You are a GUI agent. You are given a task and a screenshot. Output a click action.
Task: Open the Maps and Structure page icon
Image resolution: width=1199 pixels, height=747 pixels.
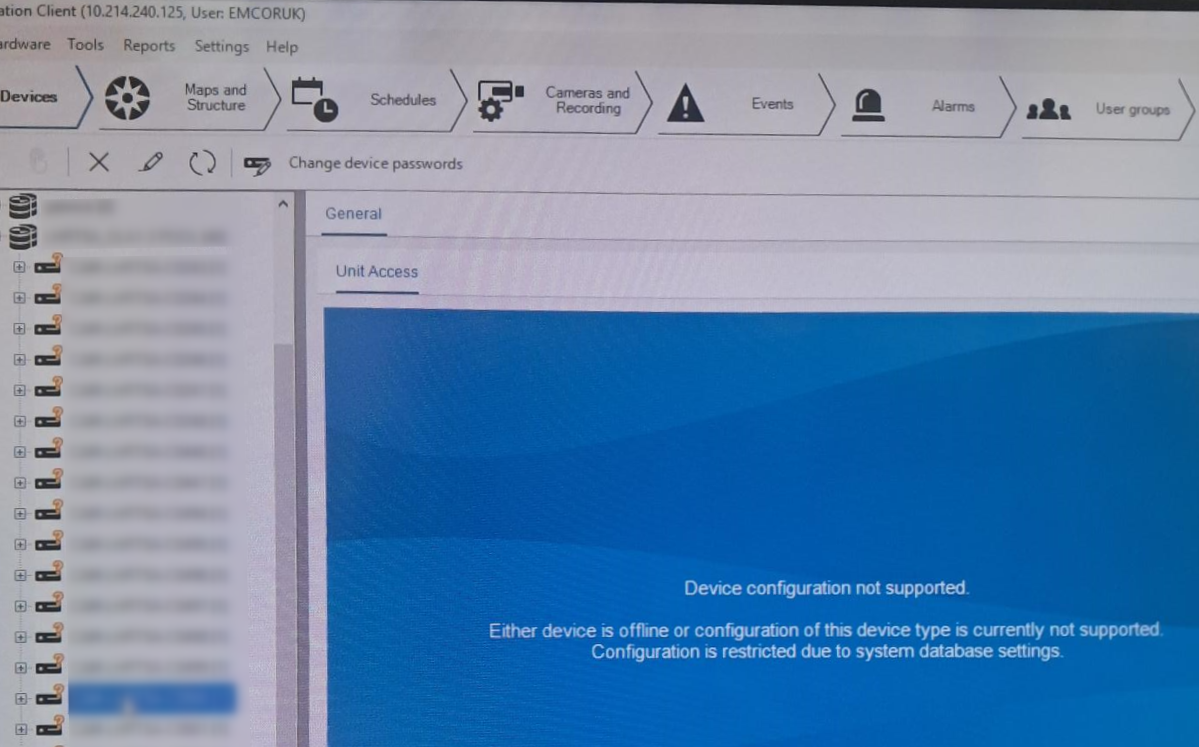point(127,99)
